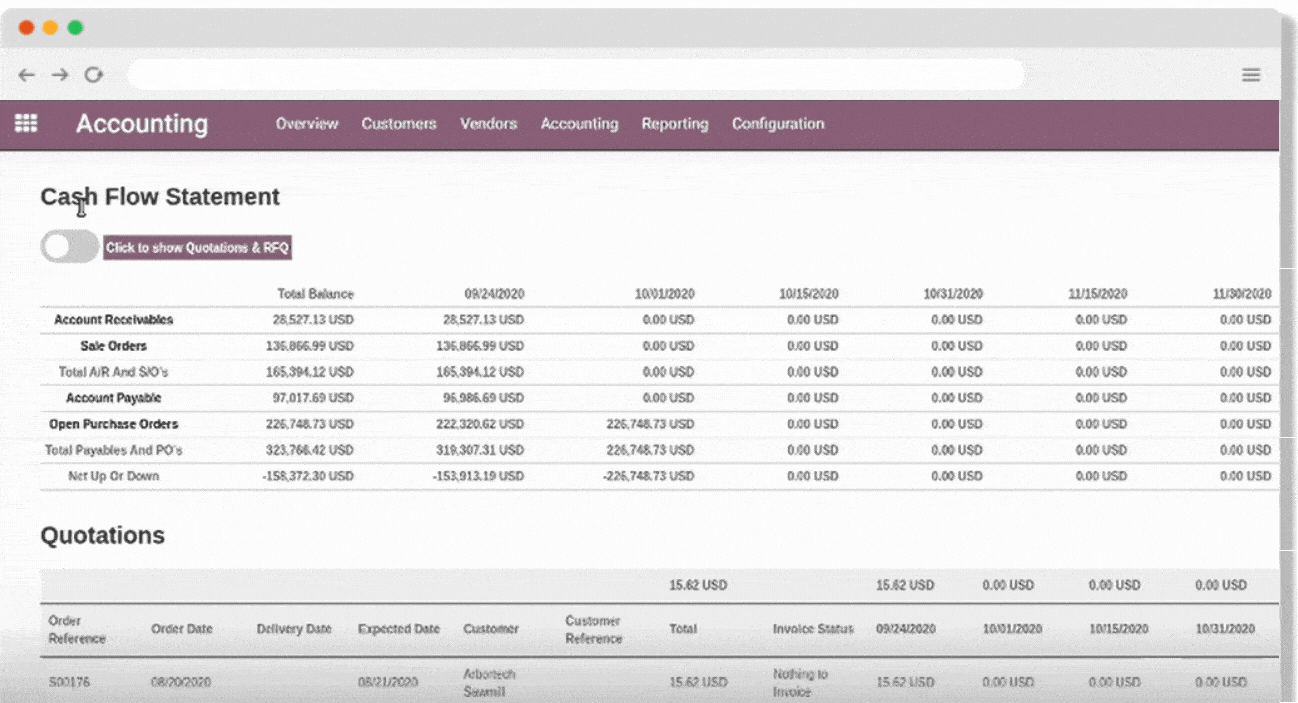Screen dimensions: 1298x703
Task: Click the browser address bar
Action: point(578,74)
